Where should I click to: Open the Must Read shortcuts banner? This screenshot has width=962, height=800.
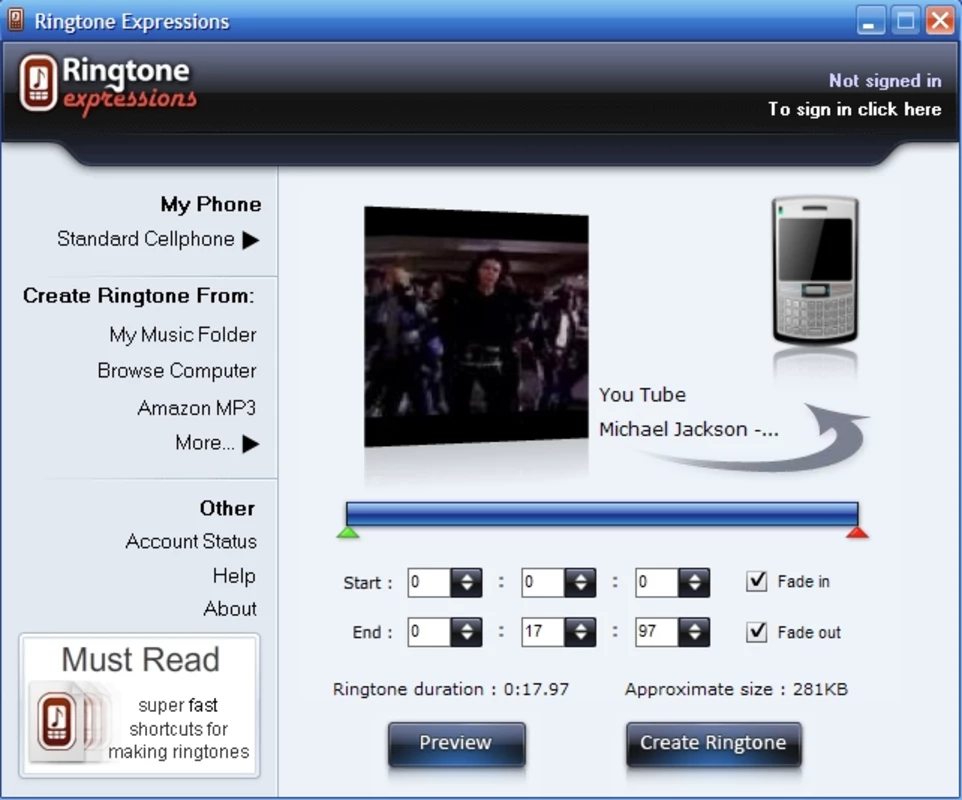click(x=139, y=706)
